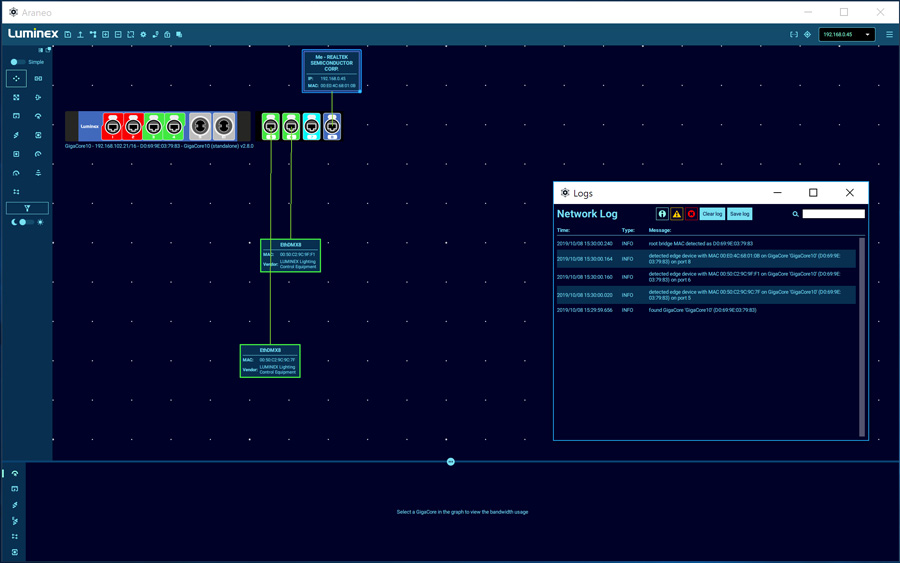Image resolution: width=900 pixels, height=563 pixels.
Task: Select the gauge tab icon in bottom panel
Action: [x=15, y=473]
